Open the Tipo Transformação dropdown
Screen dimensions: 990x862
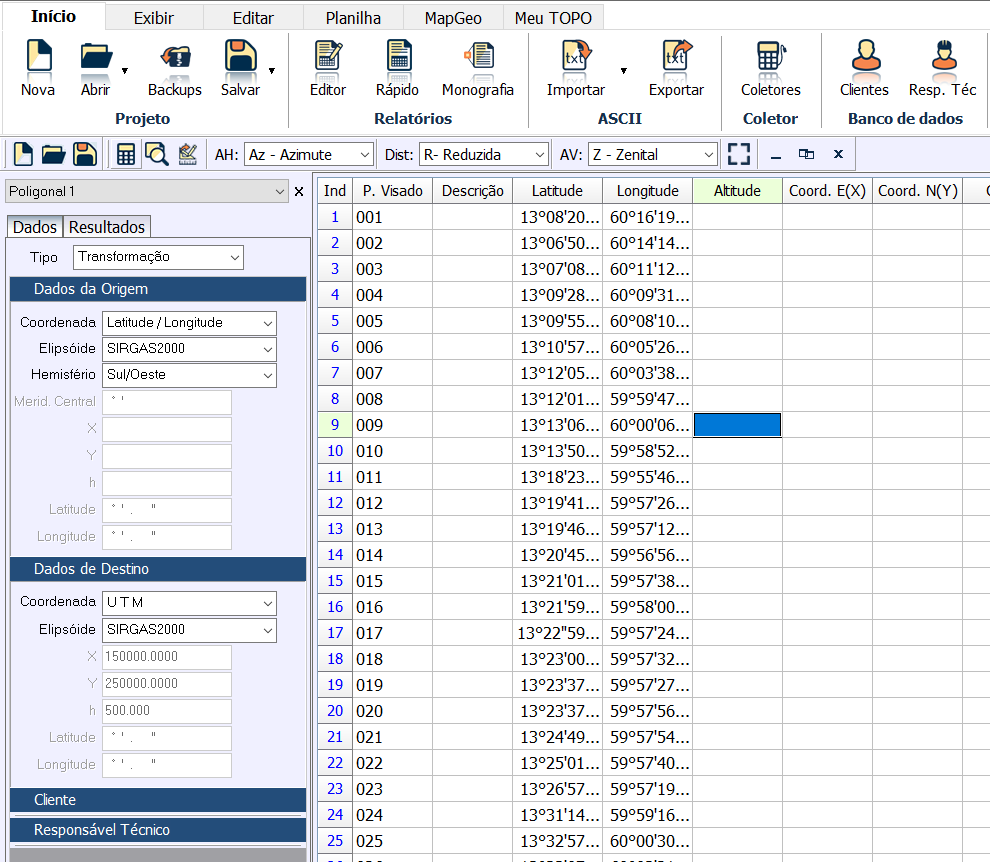[x=159, y=257]
